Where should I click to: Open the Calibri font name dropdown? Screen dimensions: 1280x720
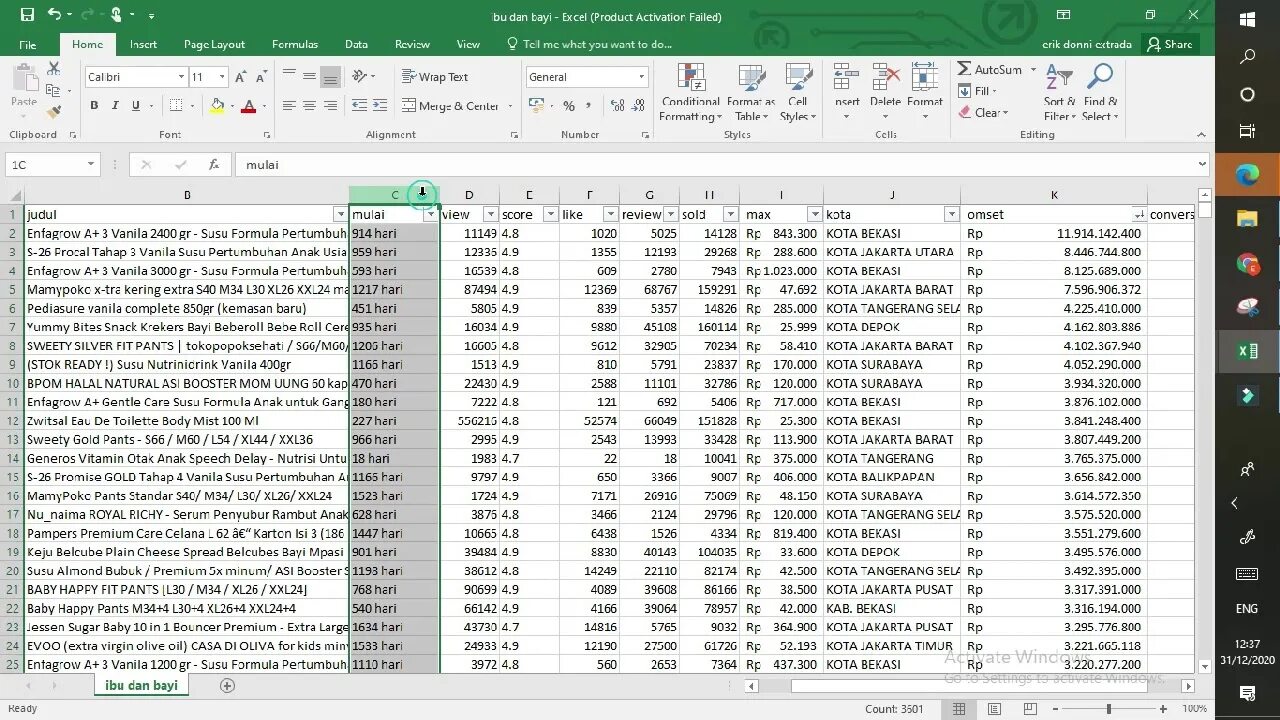[181, 77]
